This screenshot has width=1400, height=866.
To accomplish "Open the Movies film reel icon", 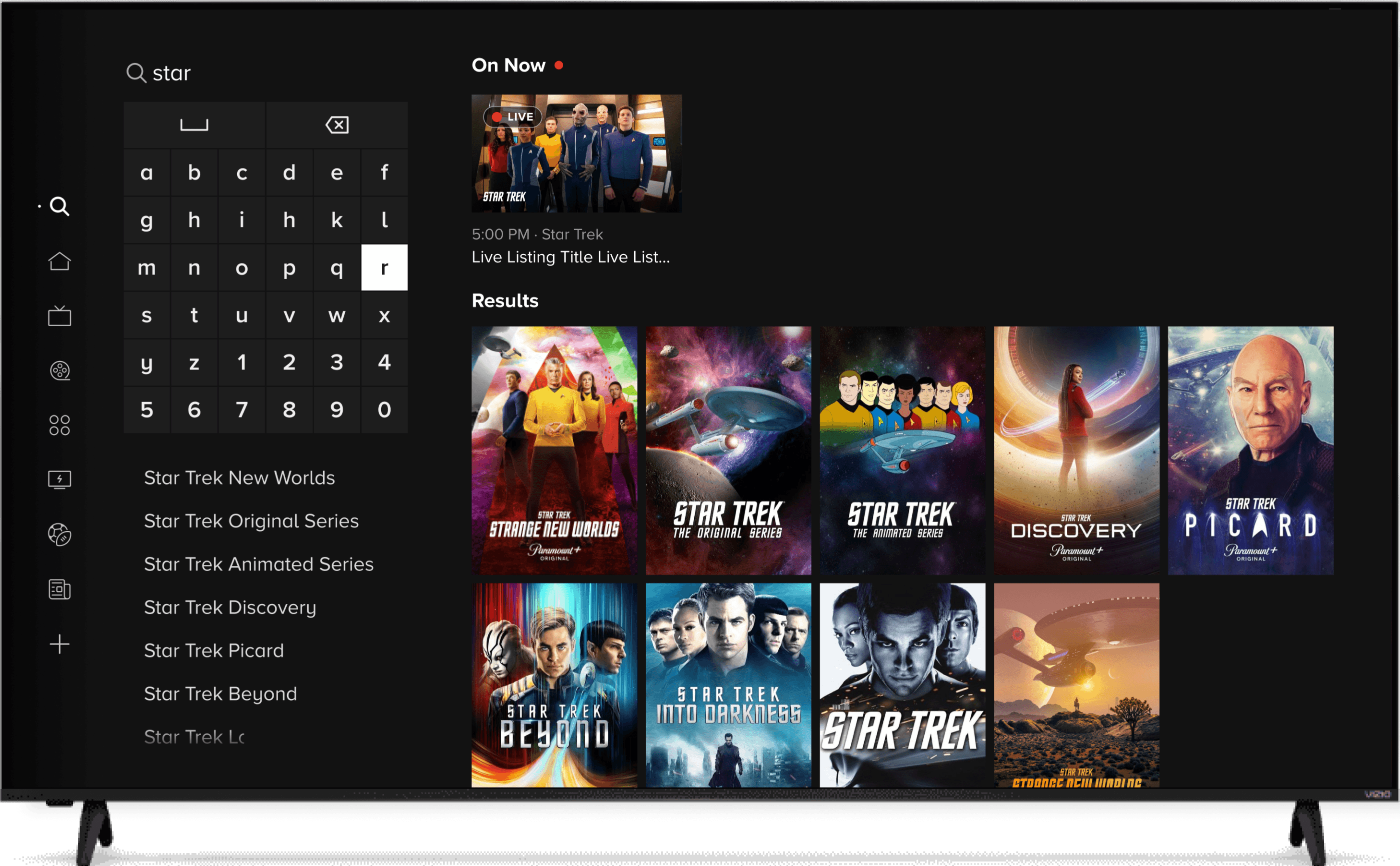I will point(60,370).
